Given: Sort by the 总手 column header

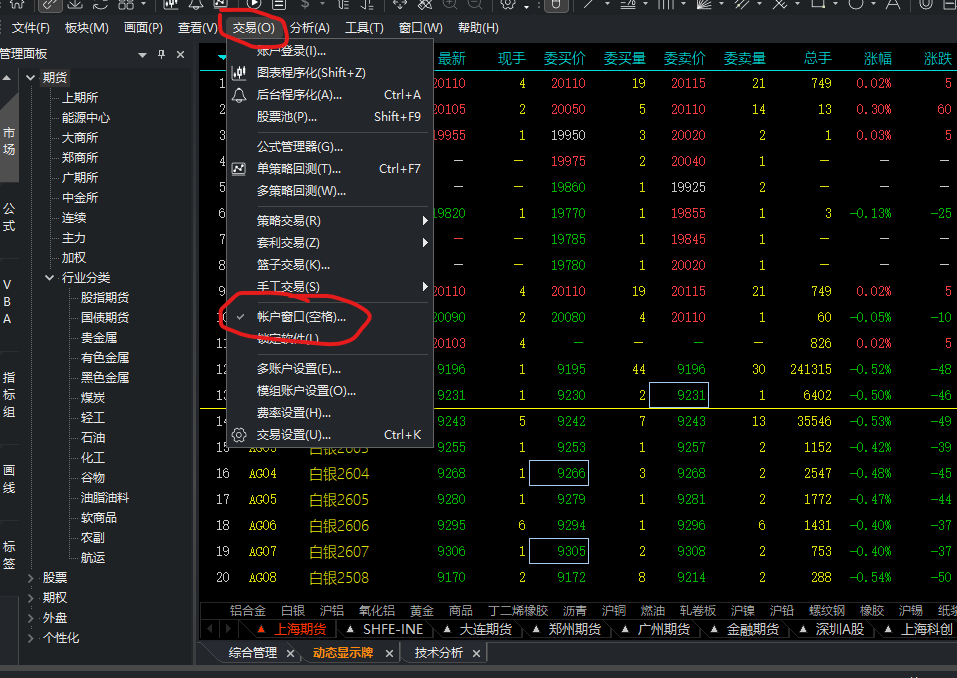Looking at the screenshot, I should tap(817, 59).
